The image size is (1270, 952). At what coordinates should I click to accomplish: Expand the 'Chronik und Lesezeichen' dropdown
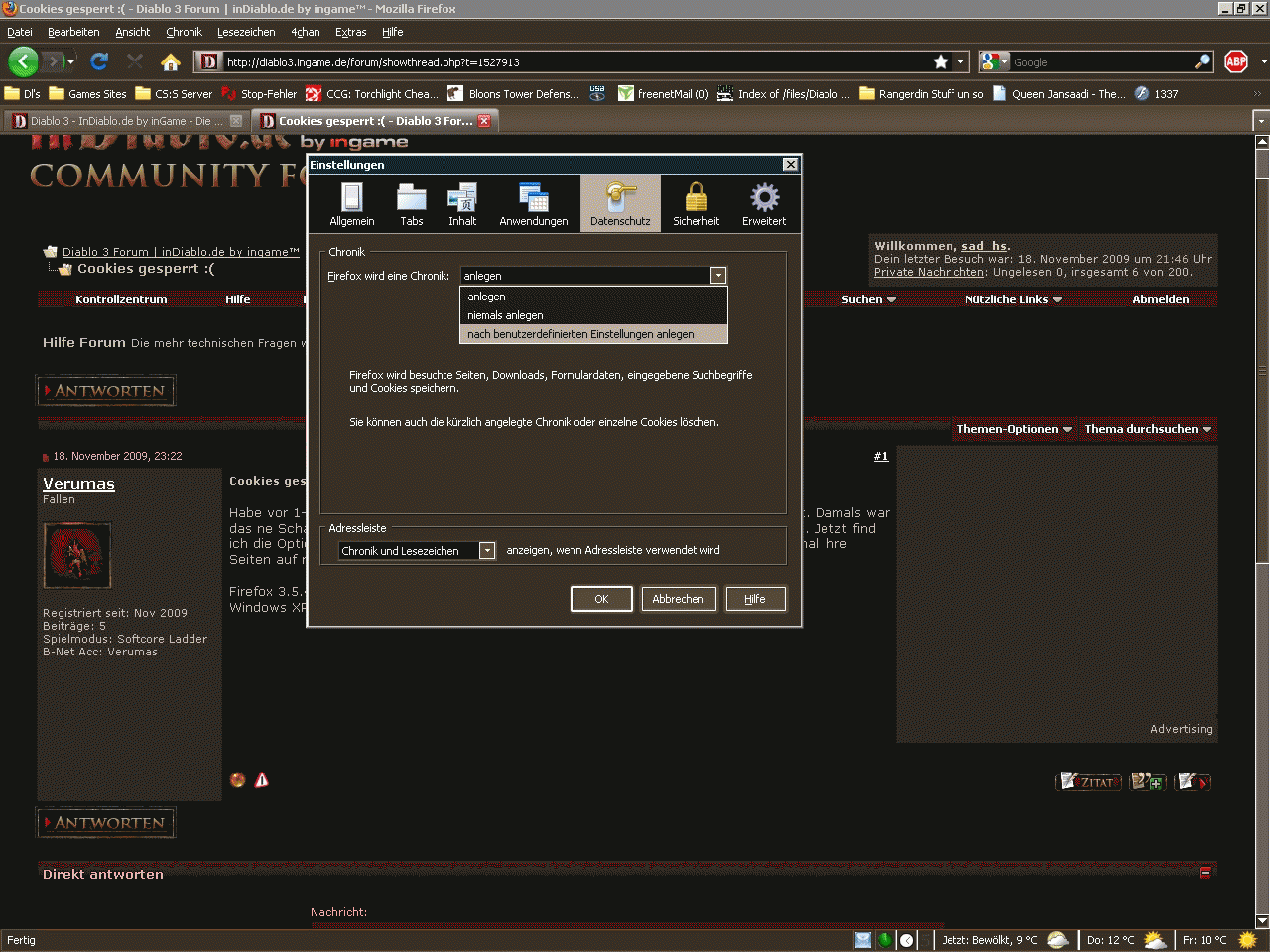487,551
